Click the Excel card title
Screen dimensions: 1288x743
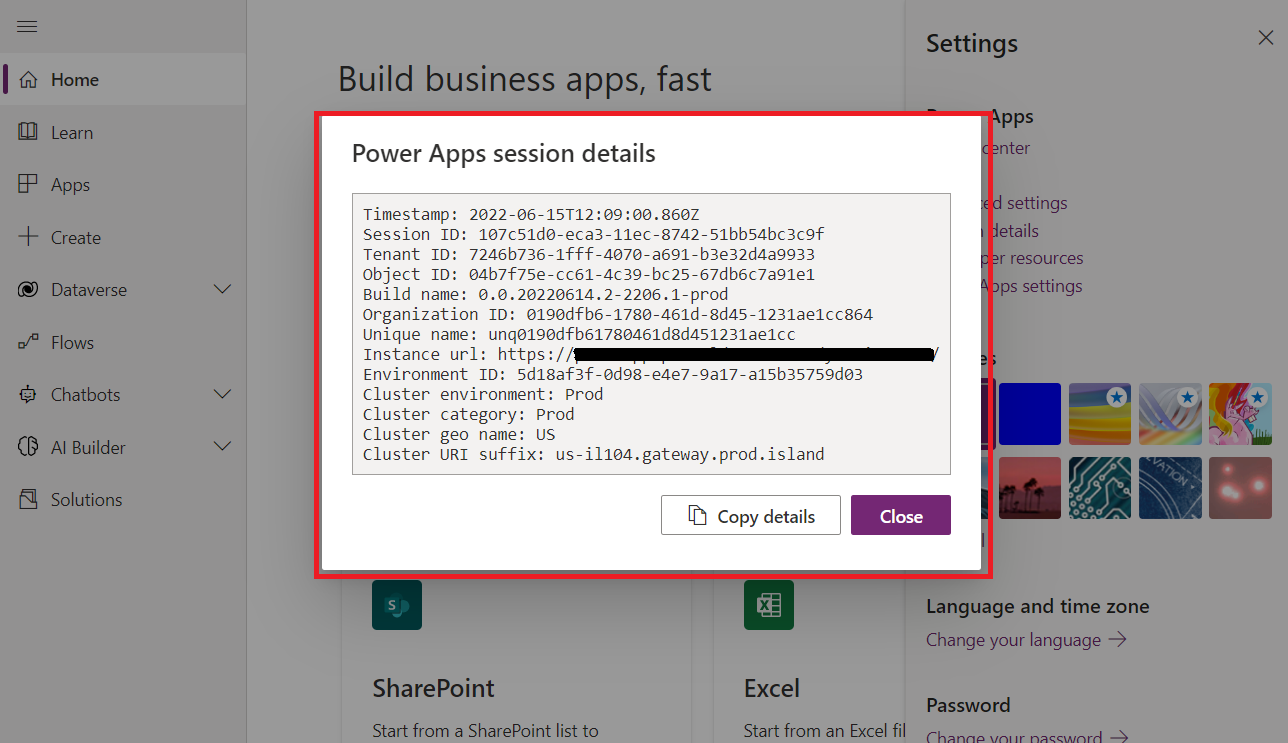772,689
